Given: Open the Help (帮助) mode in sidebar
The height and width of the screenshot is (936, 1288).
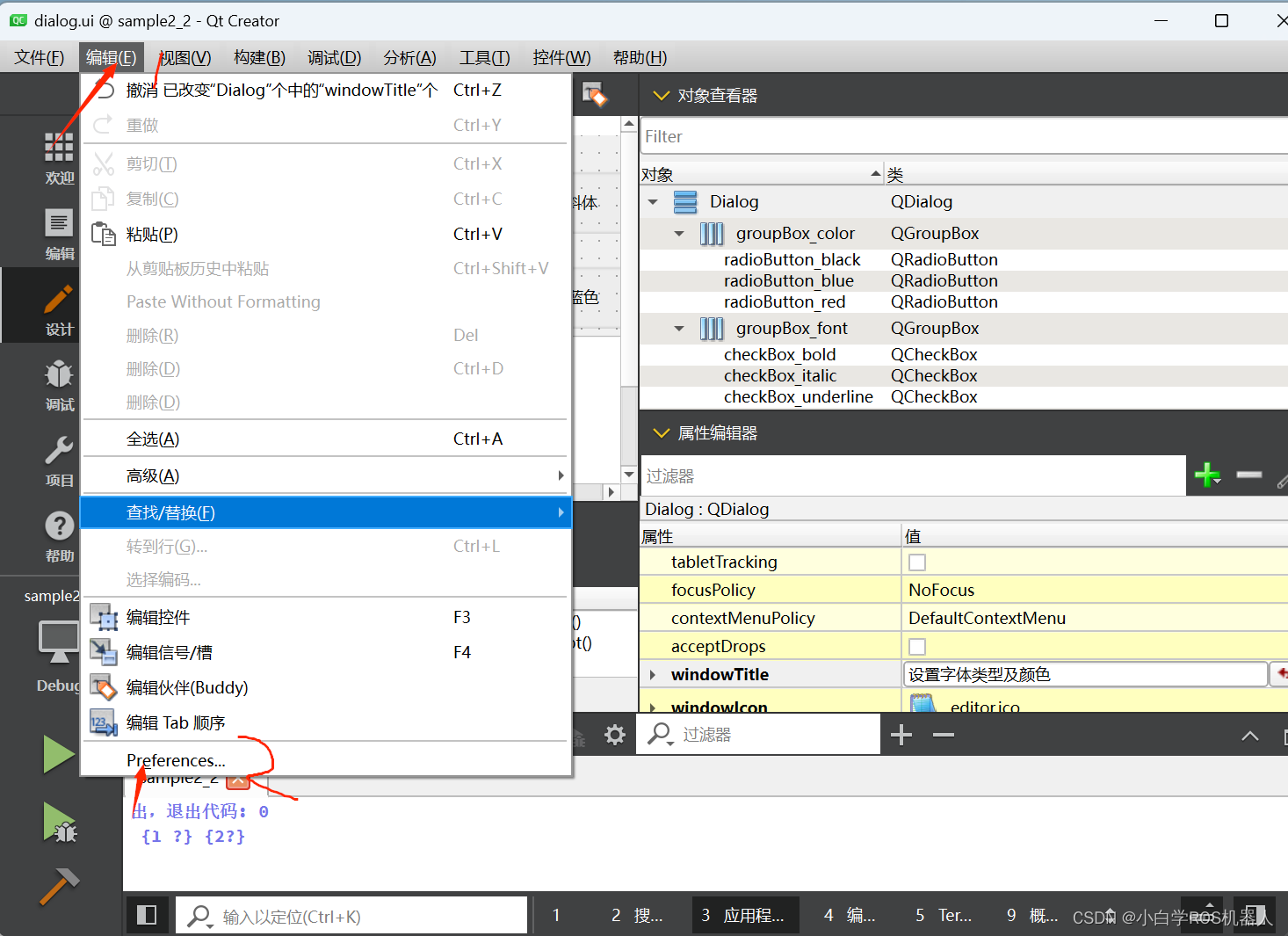Looking at the screenshot, I should click(x=59, y=536).
